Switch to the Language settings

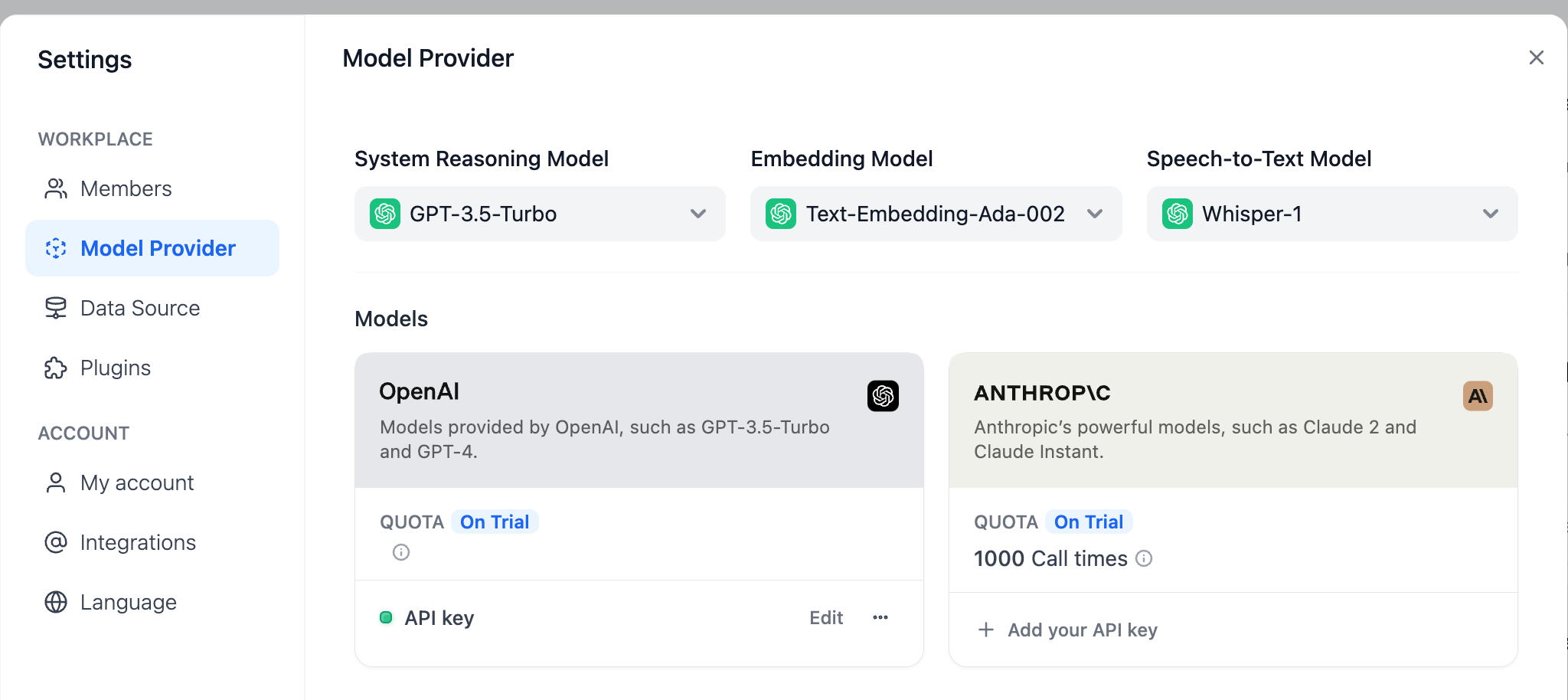(128, 602)
